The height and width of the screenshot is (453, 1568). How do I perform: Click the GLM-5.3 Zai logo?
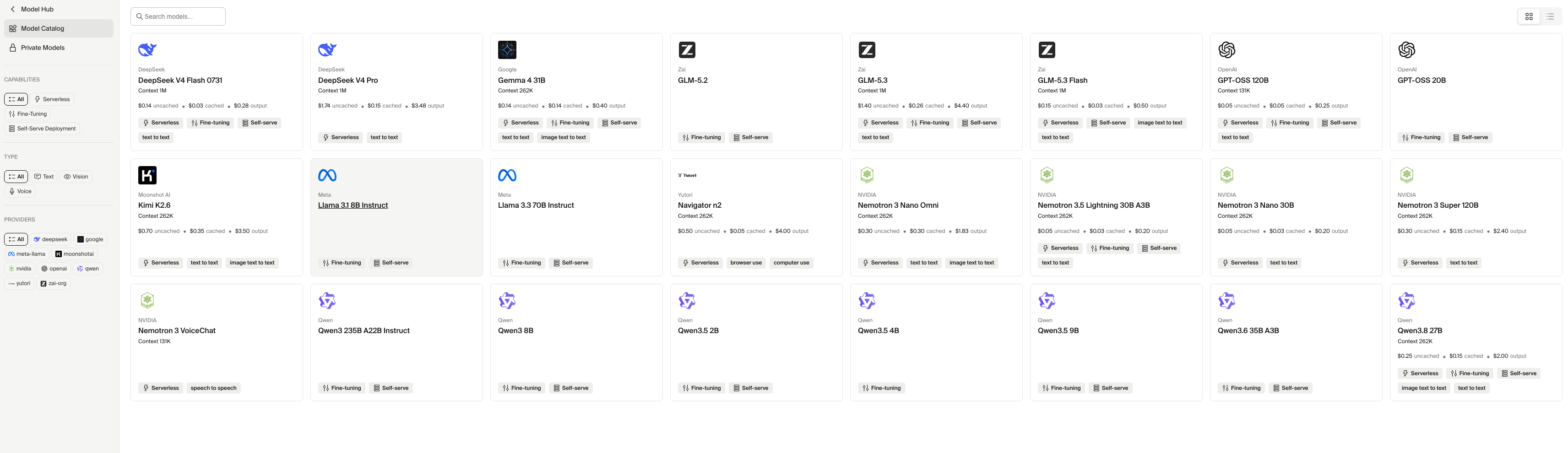[x=867, y=50]
